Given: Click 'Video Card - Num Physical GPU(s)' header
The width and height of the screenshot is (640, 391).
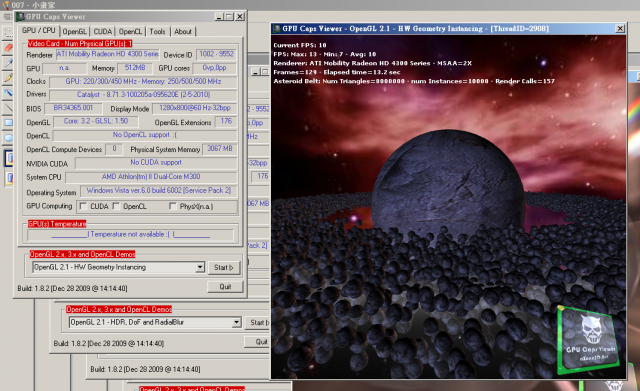Looking at the screenshot, I should click(80, 44).
